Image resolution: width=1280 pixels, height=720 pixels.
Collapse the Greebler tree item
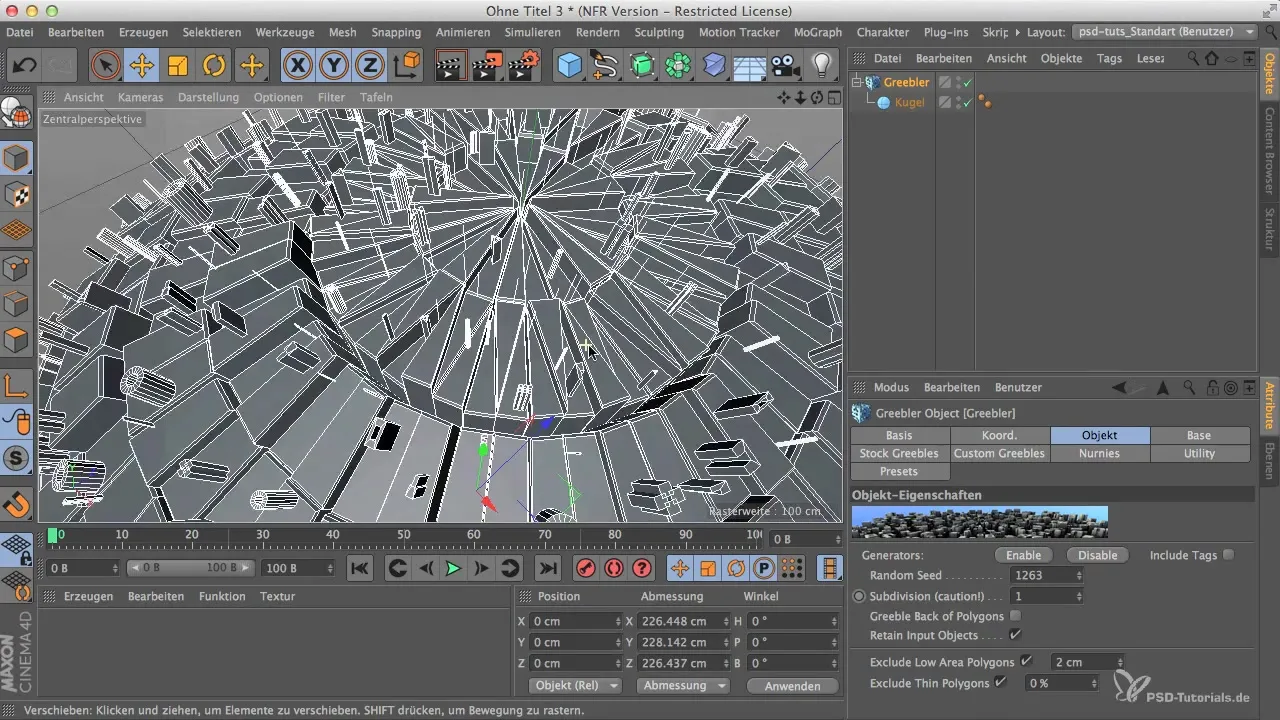click(857, 82)
